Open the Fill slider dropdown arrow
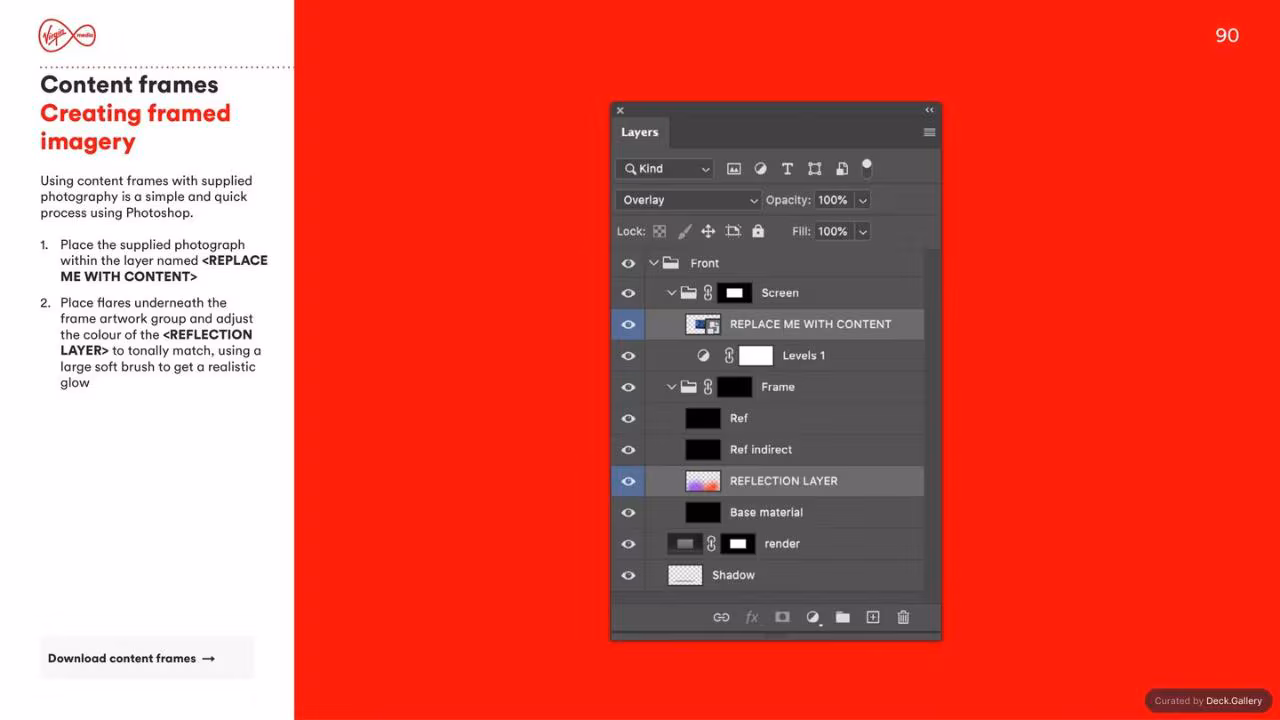This screenshot has height=720, width=1280. 862,231
